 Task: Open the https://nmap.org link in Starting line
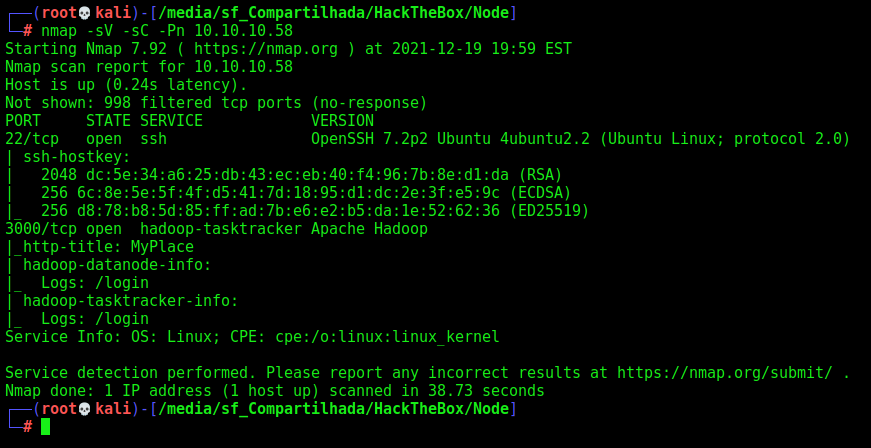pyautogui.click(x=266, y=49)
